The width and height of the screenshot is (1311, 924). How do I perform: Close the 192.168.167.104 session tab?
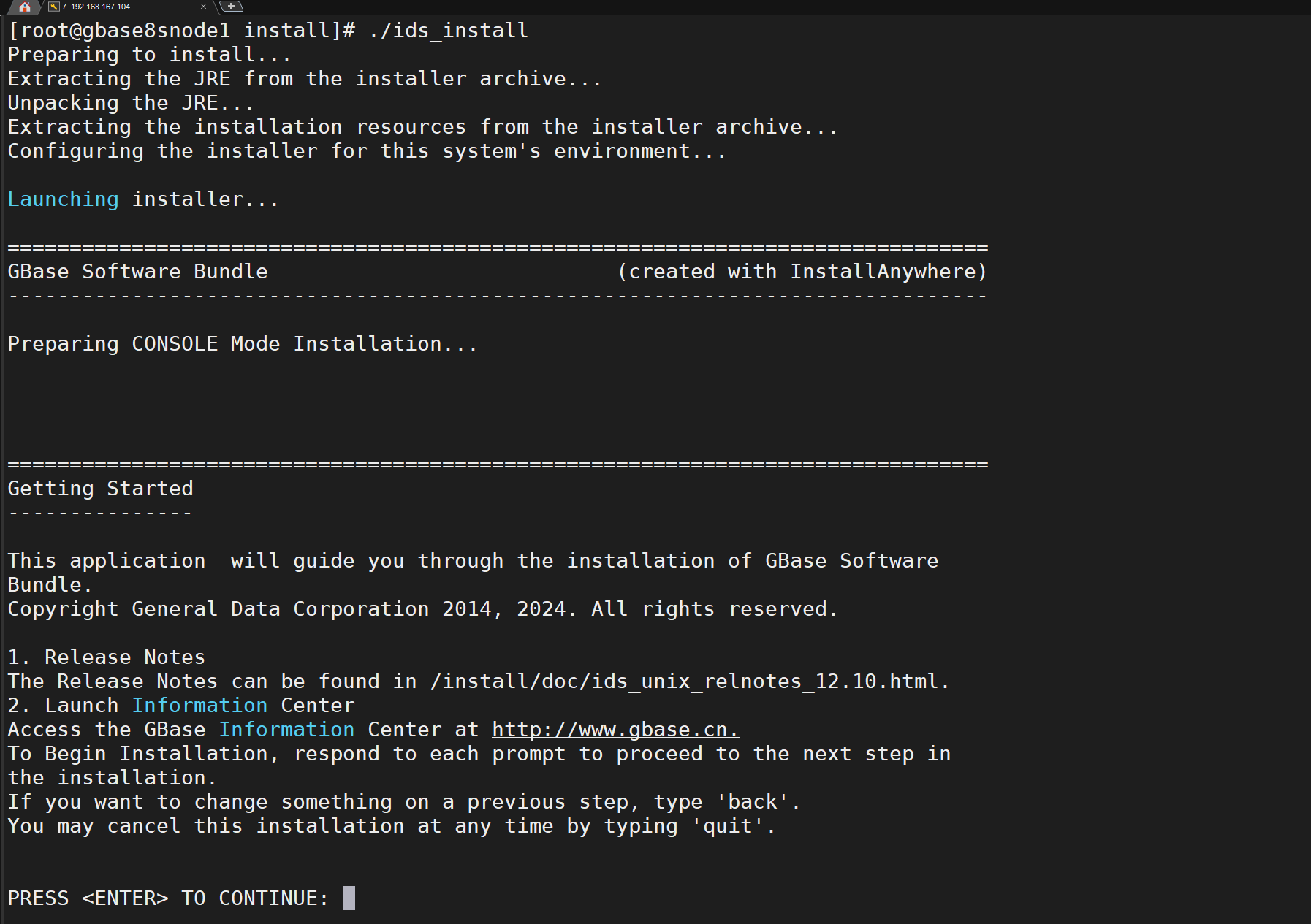[203, 7]
